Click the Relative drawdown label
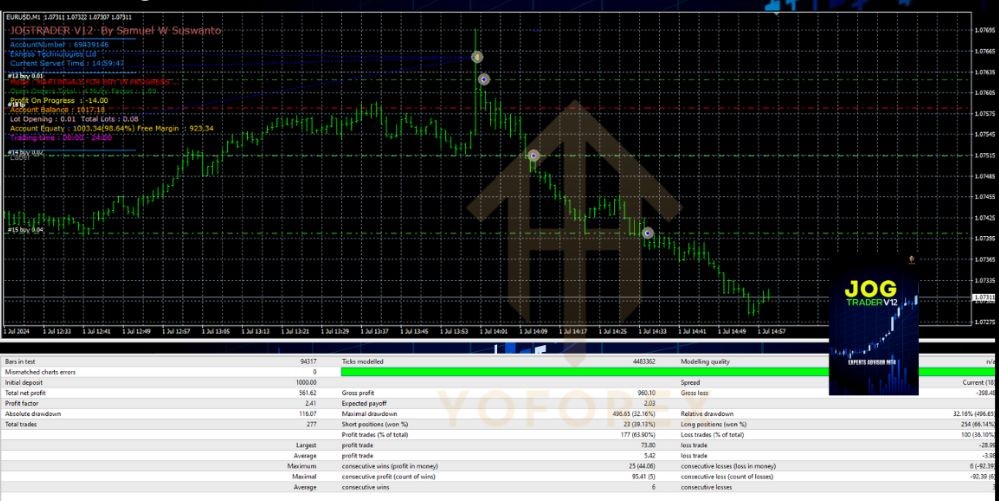 [x=707, y=414]
